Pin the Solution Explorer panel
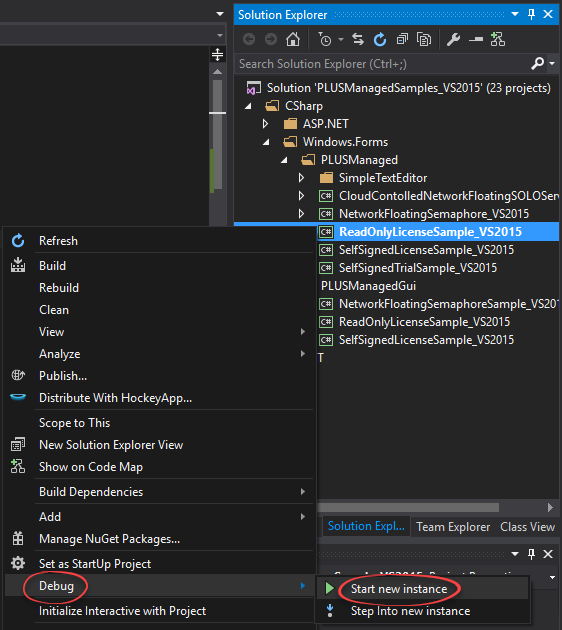562x630 pixels. tap(531, 15)
